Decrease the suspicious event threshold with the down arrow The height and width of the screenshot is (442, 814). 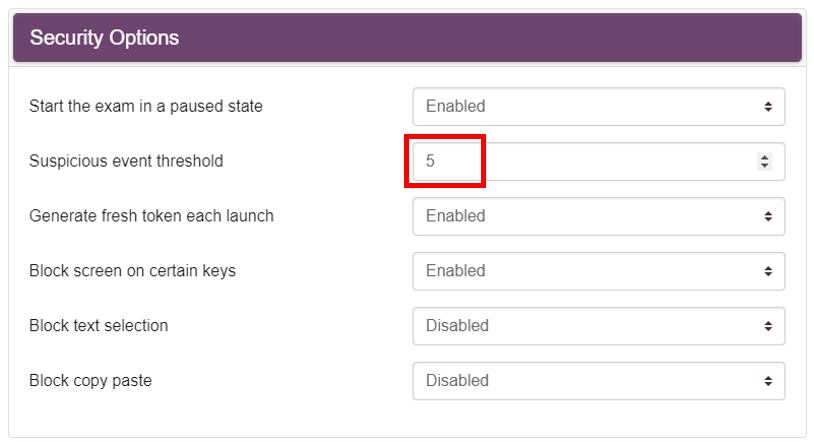pyautogui.click(x=764, y=166)
